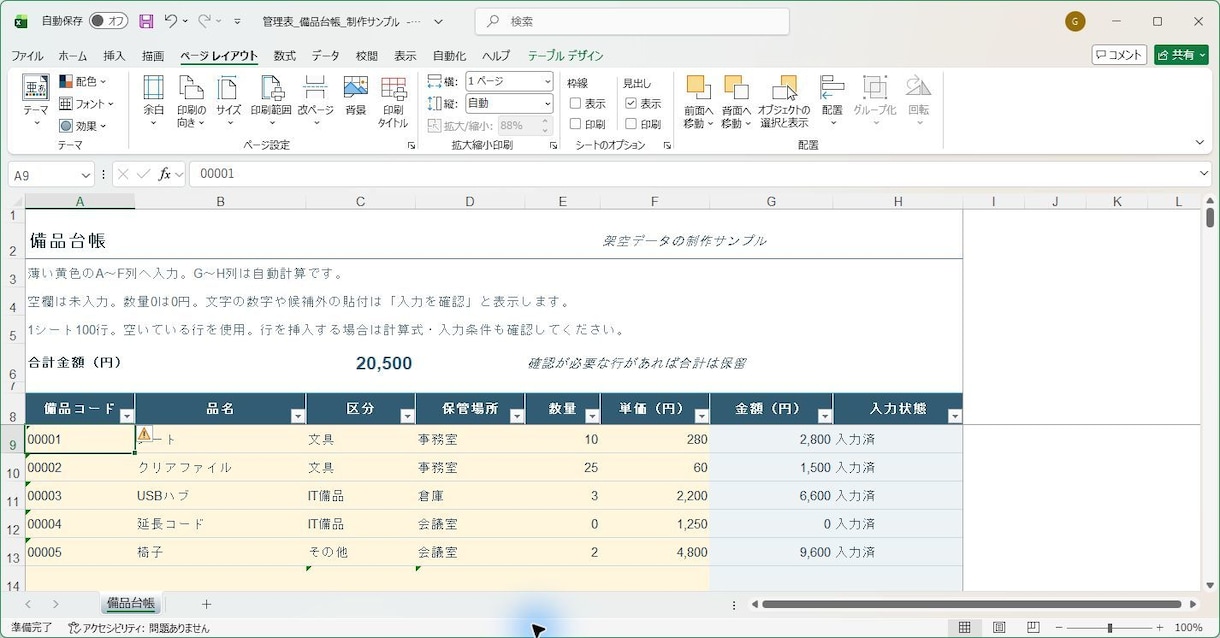Open the 印刷範囲 print area menu

pyautogui.click(x=271, y=101)
